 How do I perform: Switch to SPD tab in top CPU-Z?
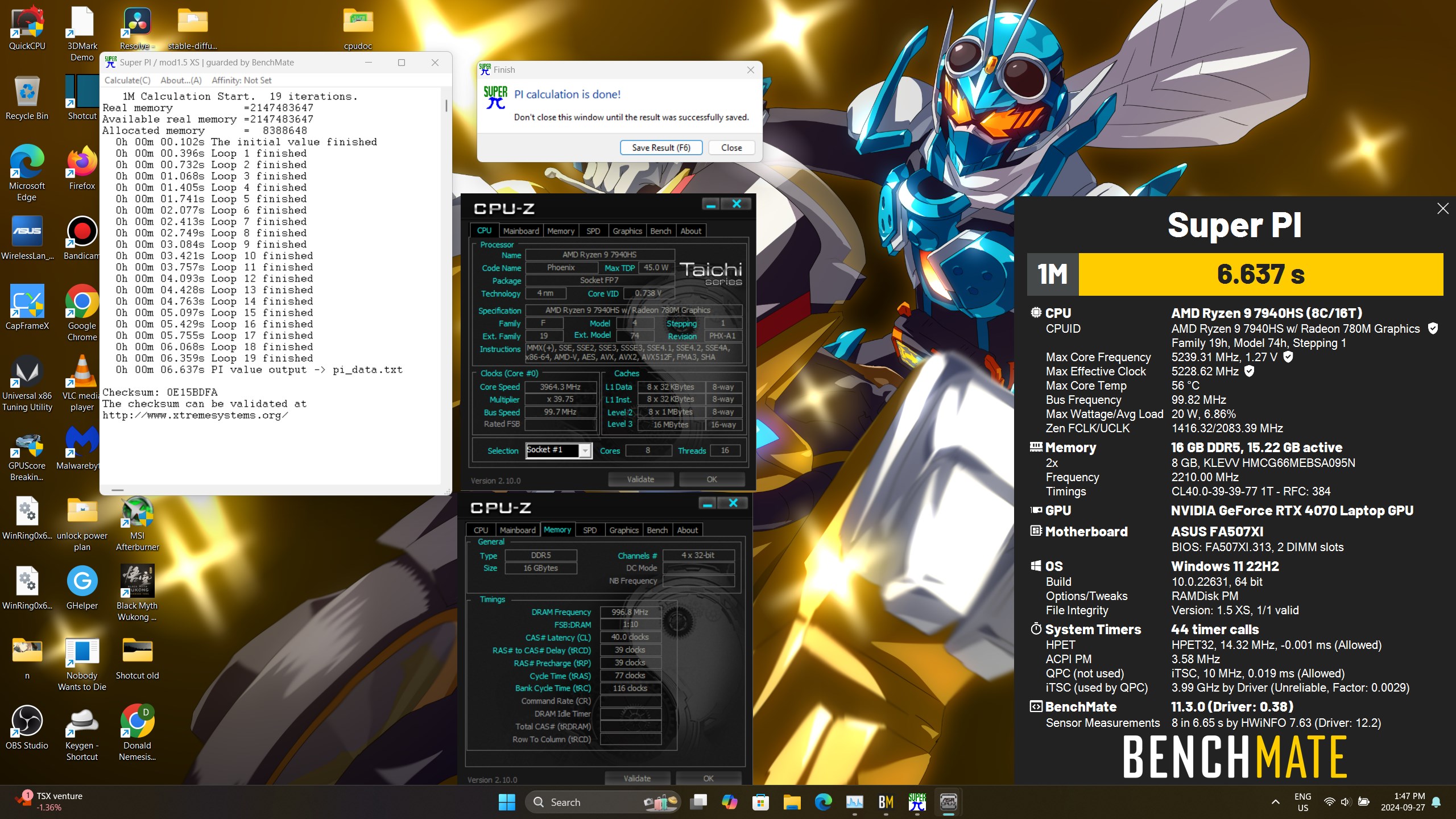pyautogui.click(x=593, y=231)
